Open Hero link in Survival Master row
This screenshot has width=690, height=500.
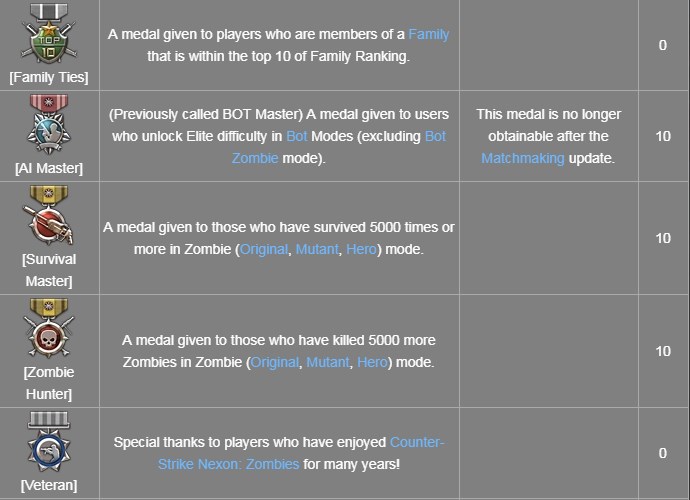pos(361,249)
